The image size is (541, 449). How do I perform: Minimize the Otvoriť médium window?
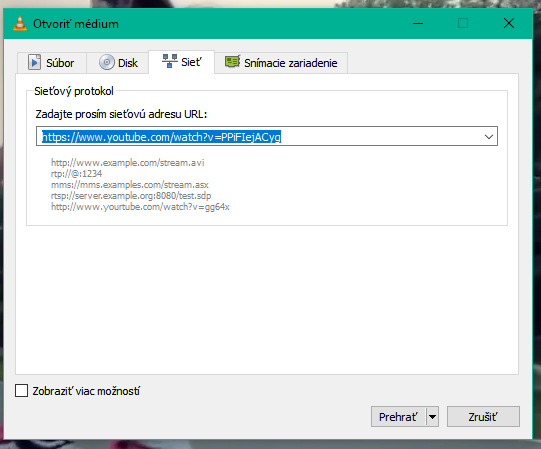(418, 24)
